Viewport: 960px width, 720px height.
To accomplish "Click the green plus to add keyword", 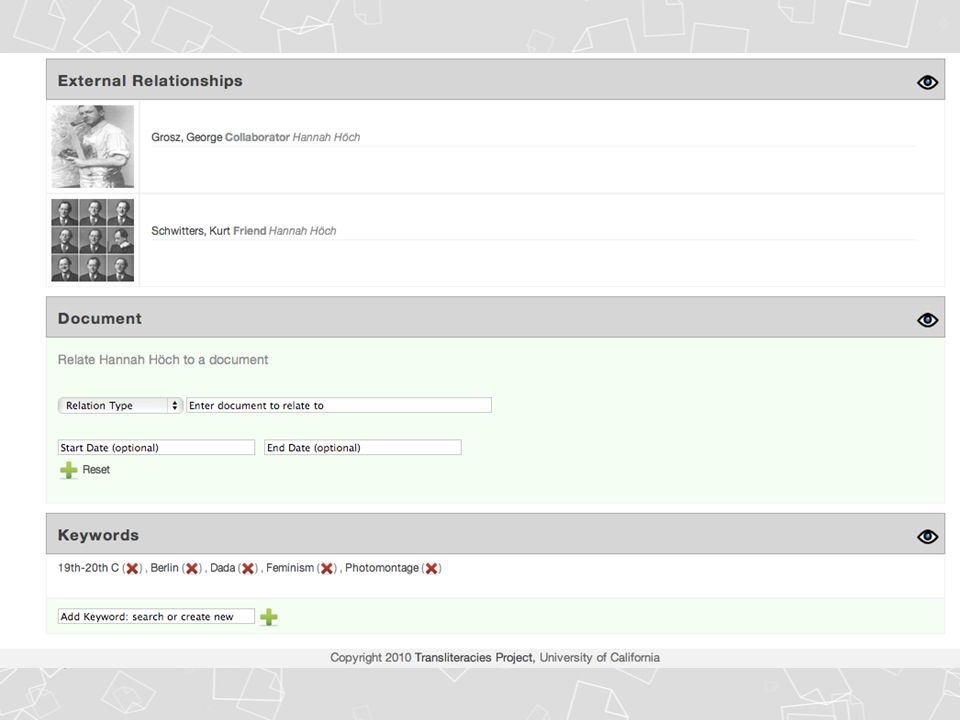I will (269, 617).
